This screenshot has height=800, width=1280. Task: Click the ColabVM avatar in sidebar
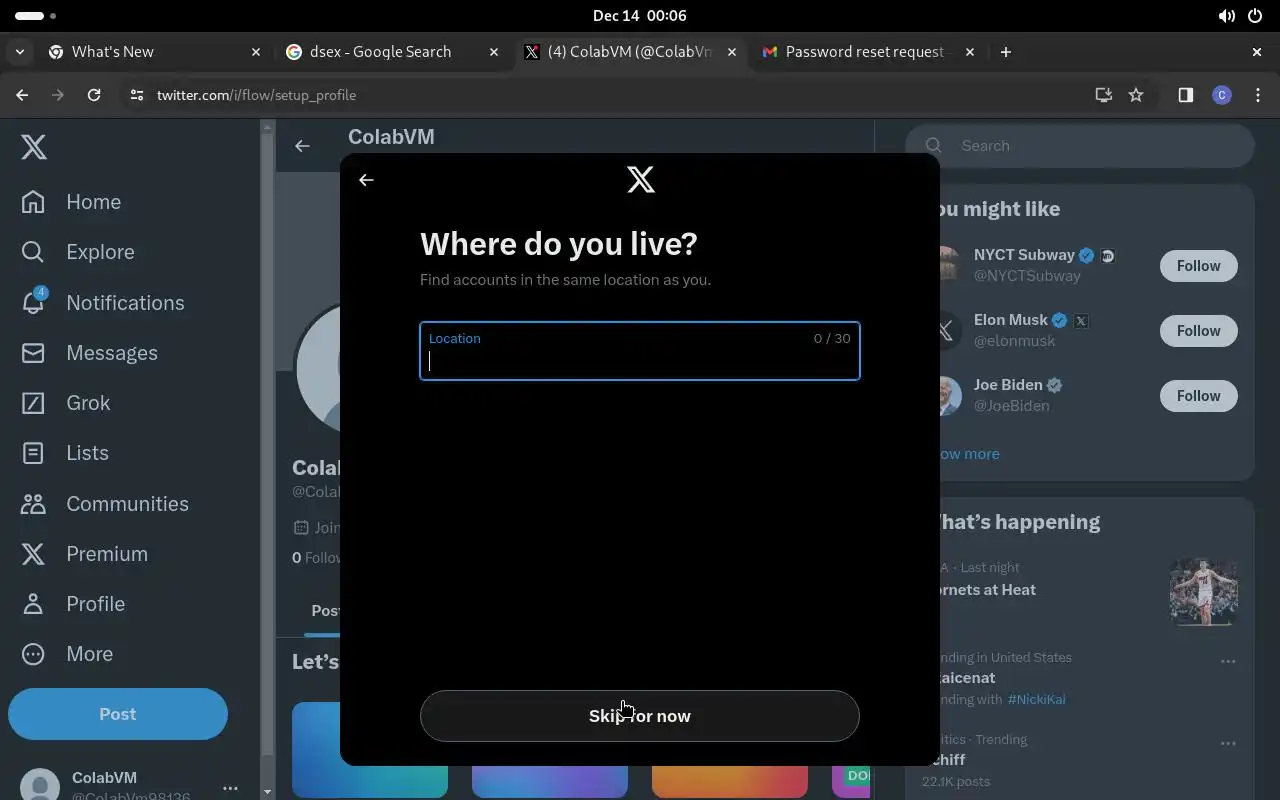[40, 786]
